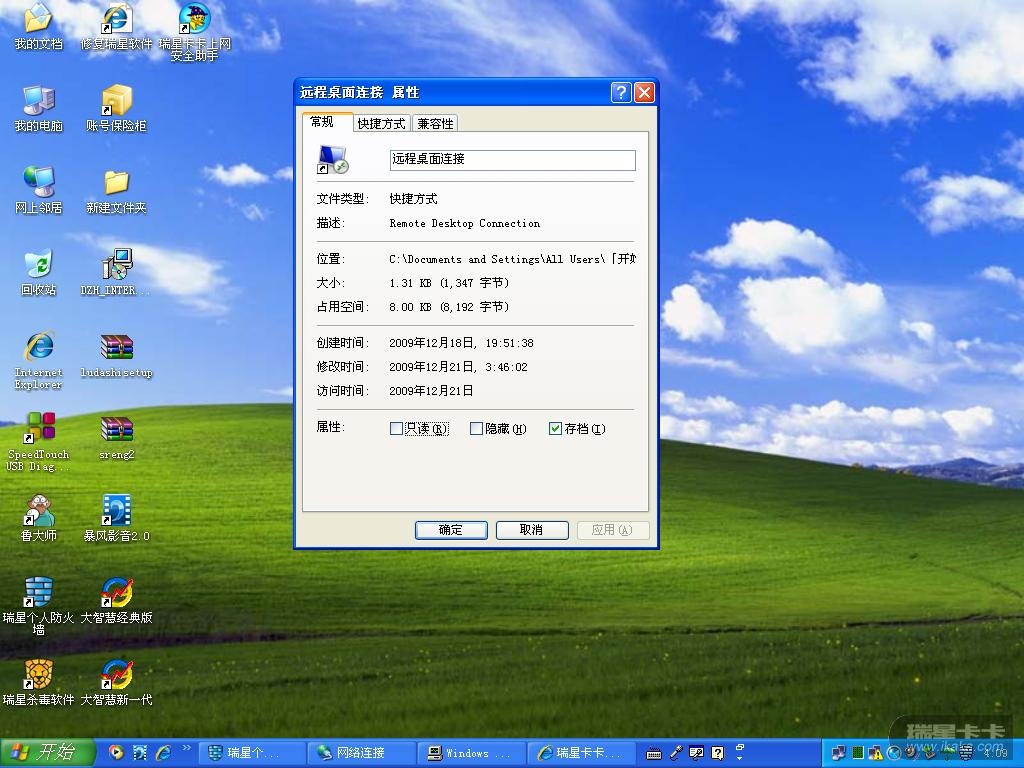This screenshot has height=768, width=1024.
Task: Uncheck the 存档 archive checkbox
Action: pos(556,429)
